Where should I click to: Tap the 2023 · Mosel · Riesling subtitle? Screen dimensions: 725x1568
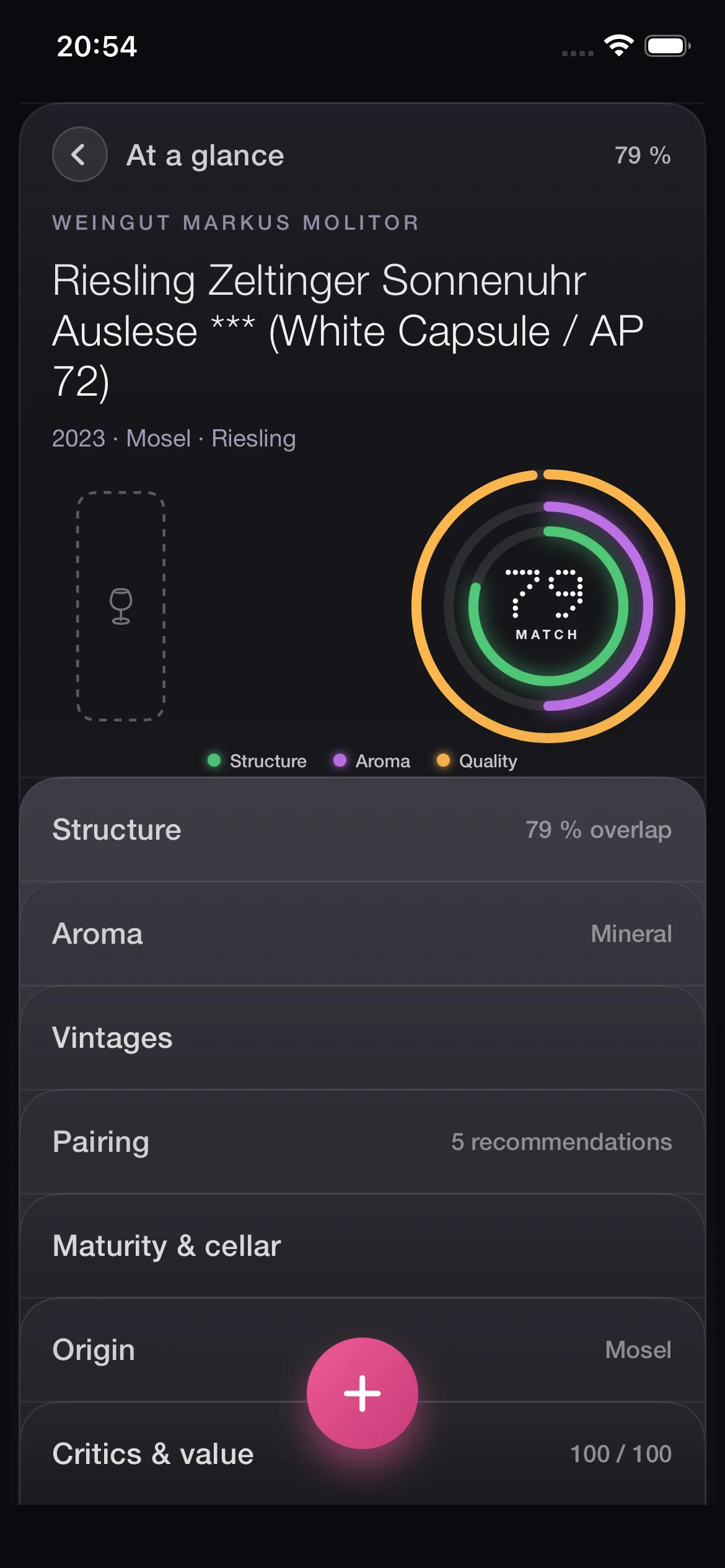(x=174, y=438)
